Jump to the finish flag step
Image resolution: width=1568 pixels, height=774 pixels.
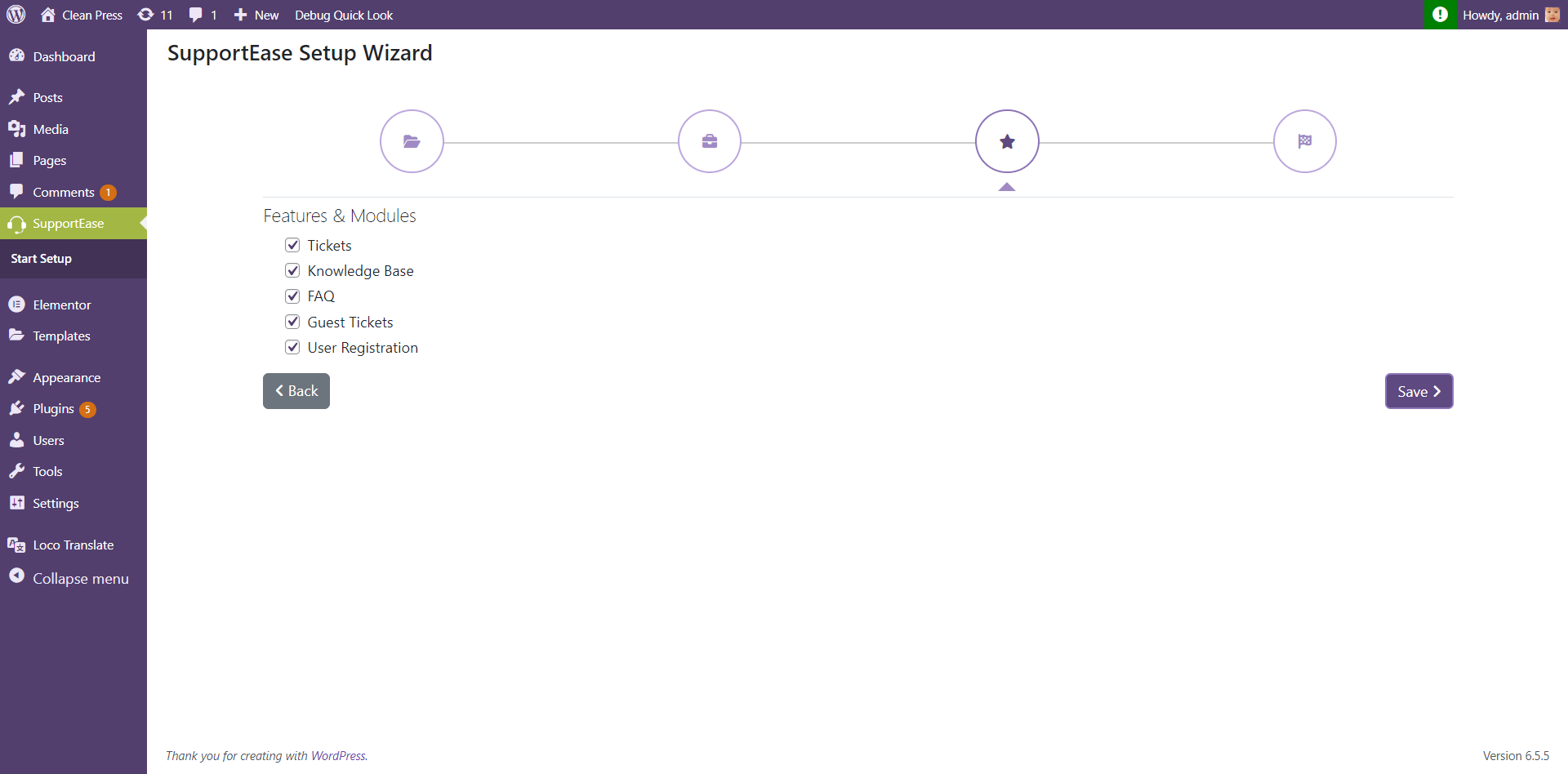[1305, 141]
